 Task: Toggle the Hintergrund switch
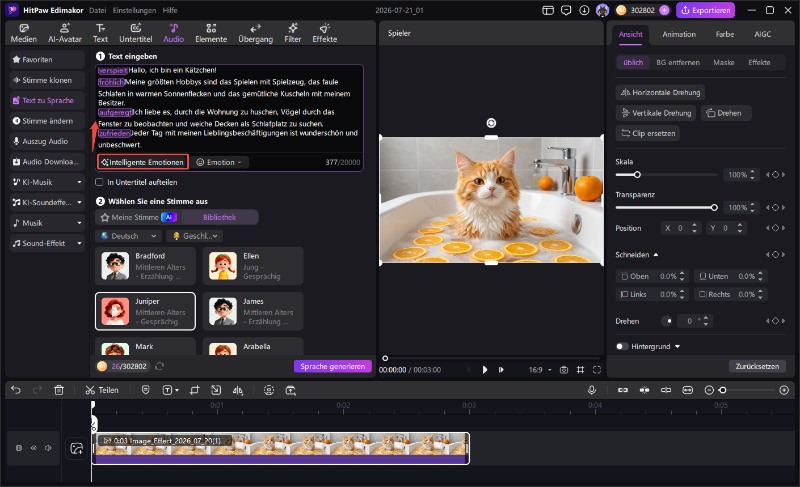[x=622, y=346]
